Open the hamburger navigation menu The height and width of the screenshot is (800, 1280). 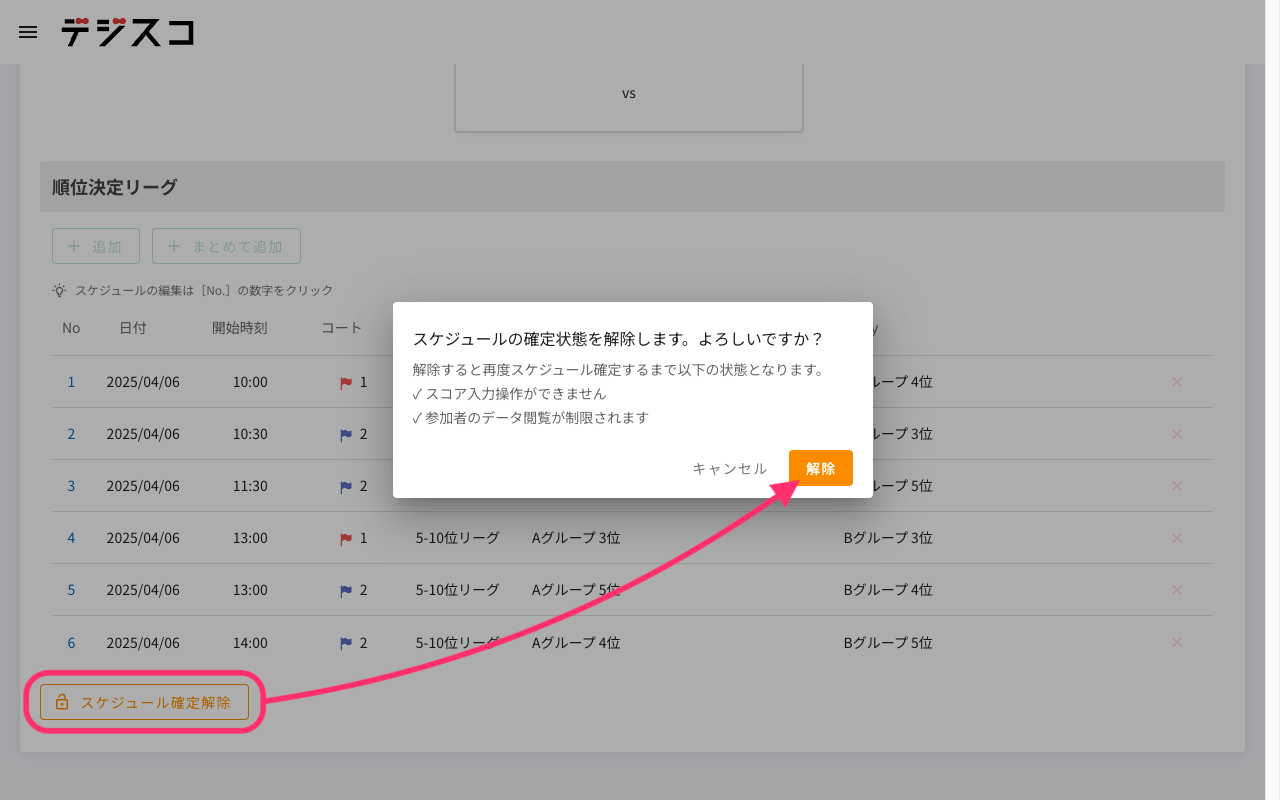point(28,32)
